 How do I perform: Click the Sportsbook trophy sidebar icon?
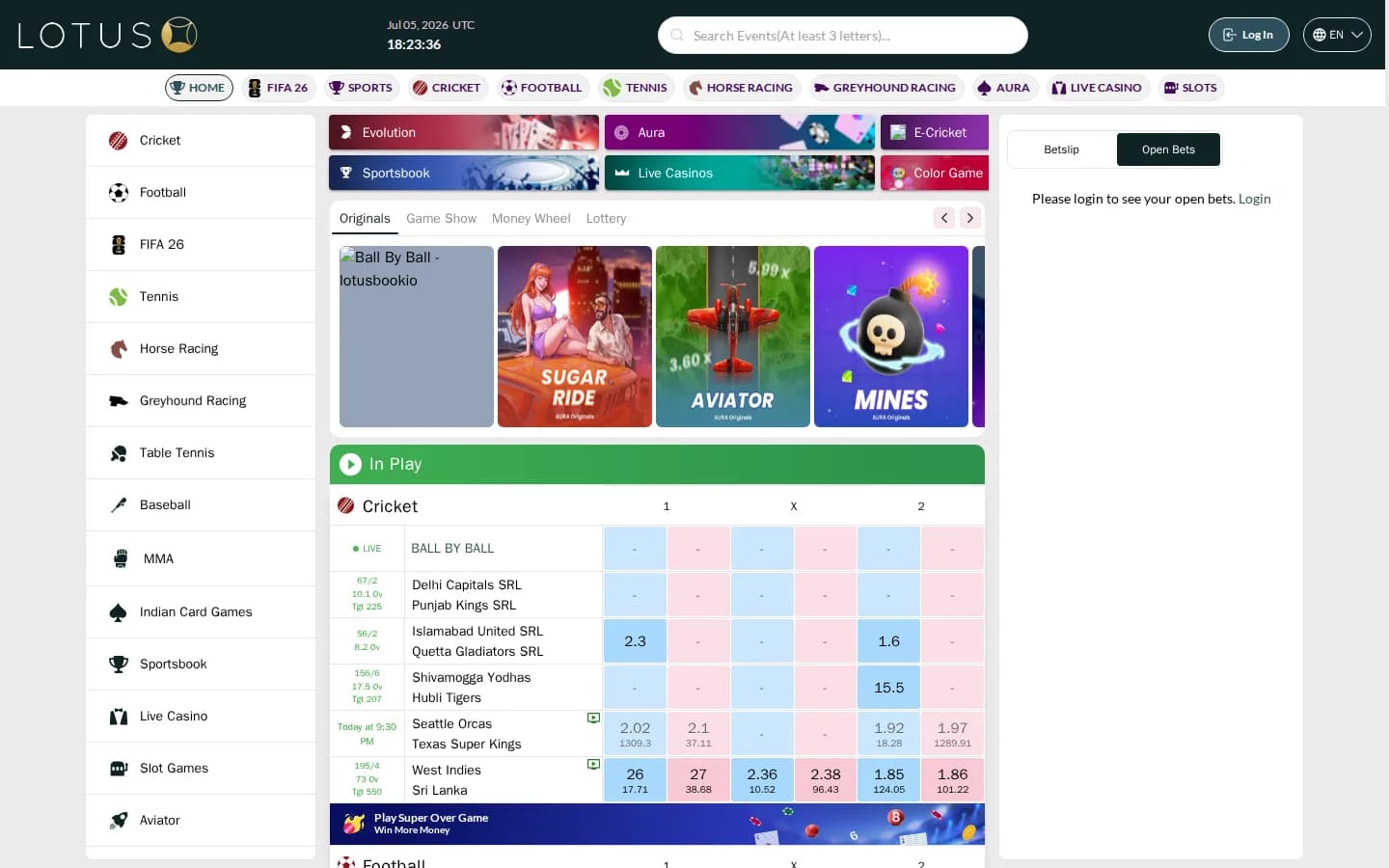(118, 665)
